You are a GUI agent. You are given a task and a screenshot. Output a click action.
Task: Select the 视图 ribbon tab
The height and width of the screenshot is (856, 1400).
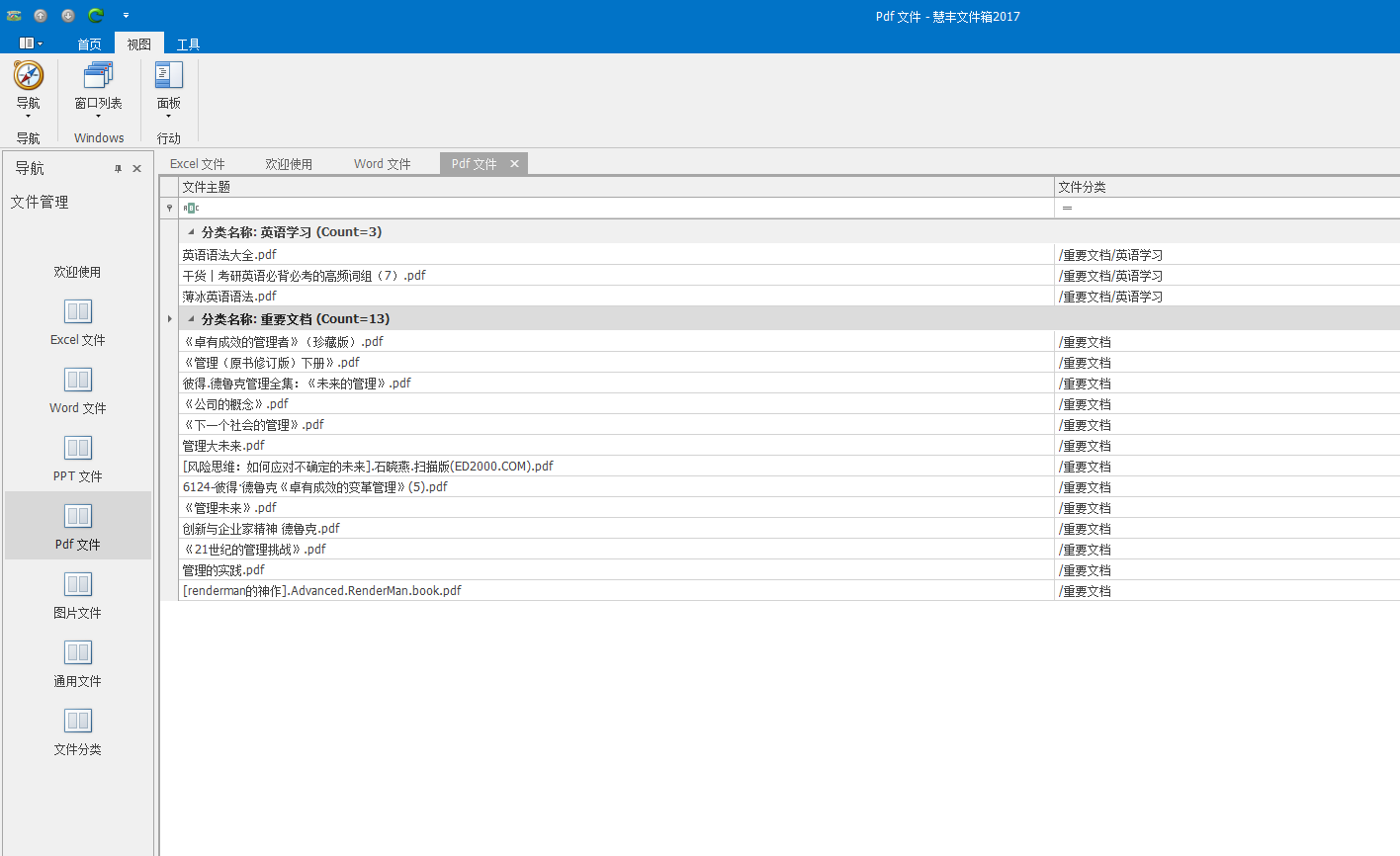[139, 43]
